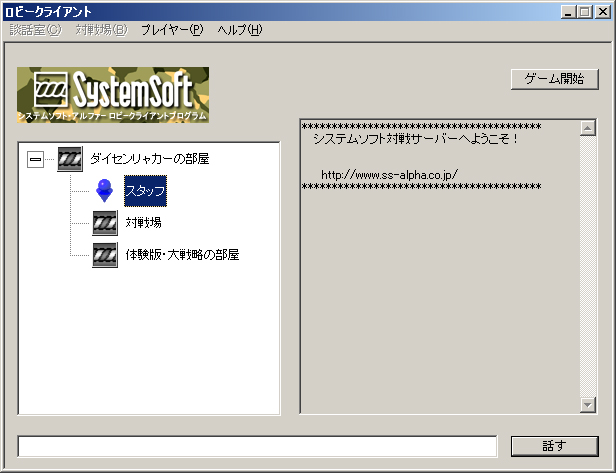Select the ダイセンリャカーの部屋 tree label
616x473 pixels.
pos(149,159)
